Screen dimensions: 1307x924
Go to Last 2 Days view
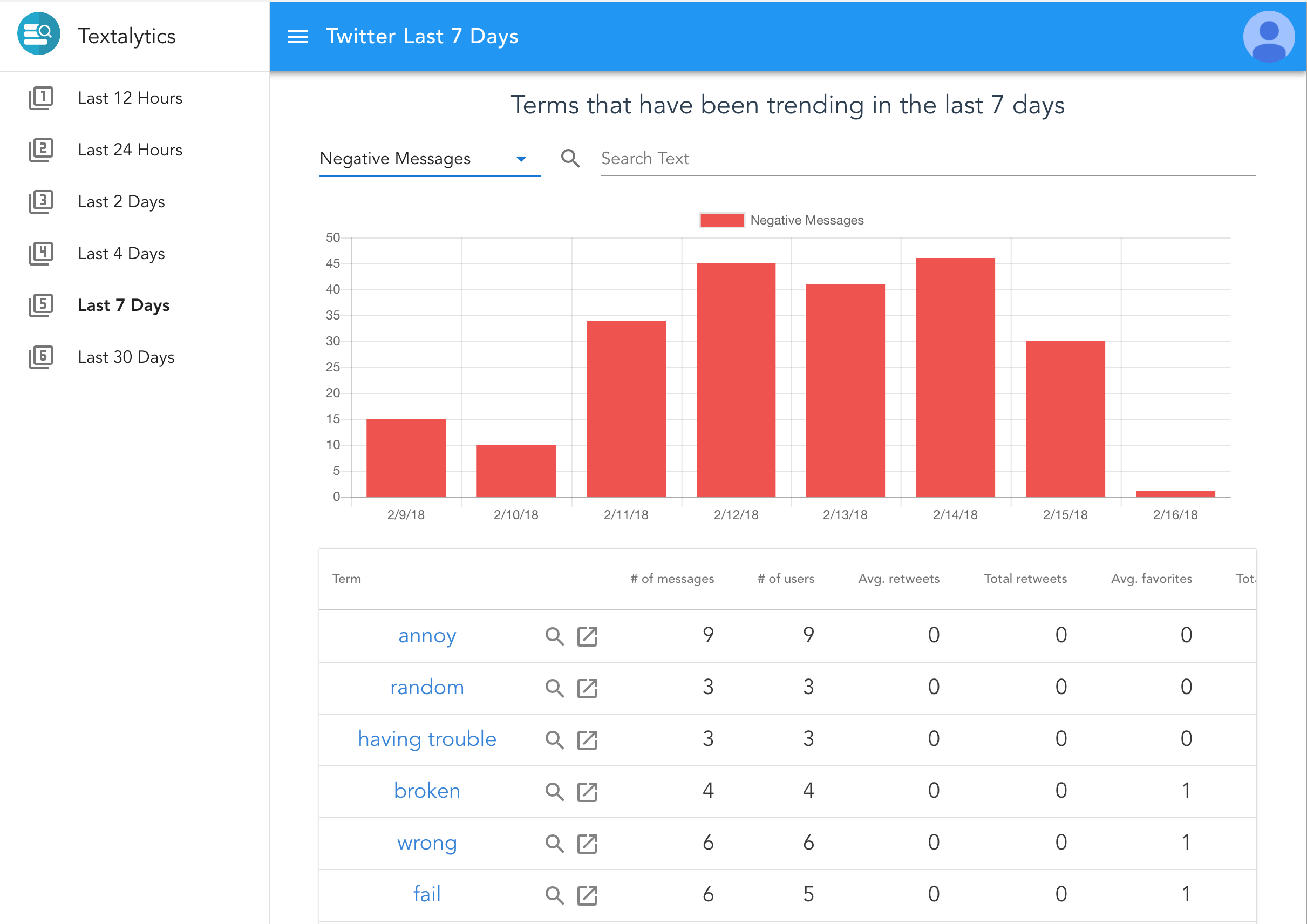pos(121,201)
